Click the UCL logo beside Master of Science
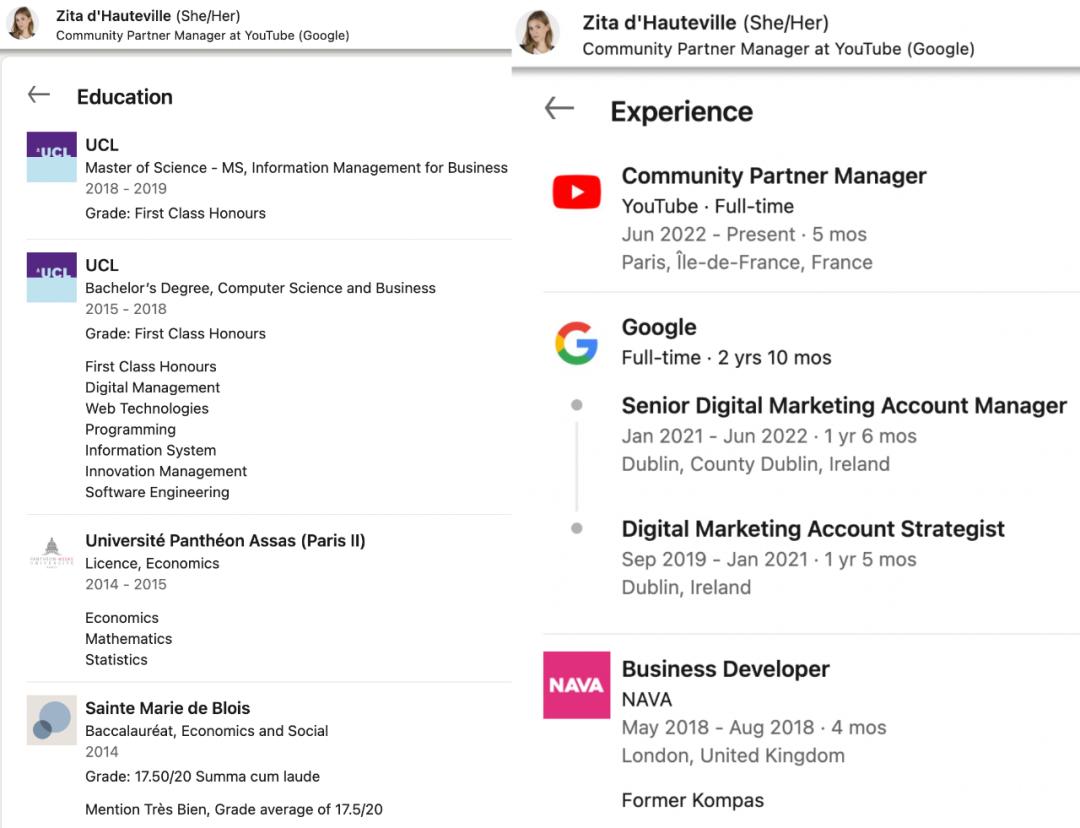This screenshot has height=828, width=1080. (x=51, y=157)
